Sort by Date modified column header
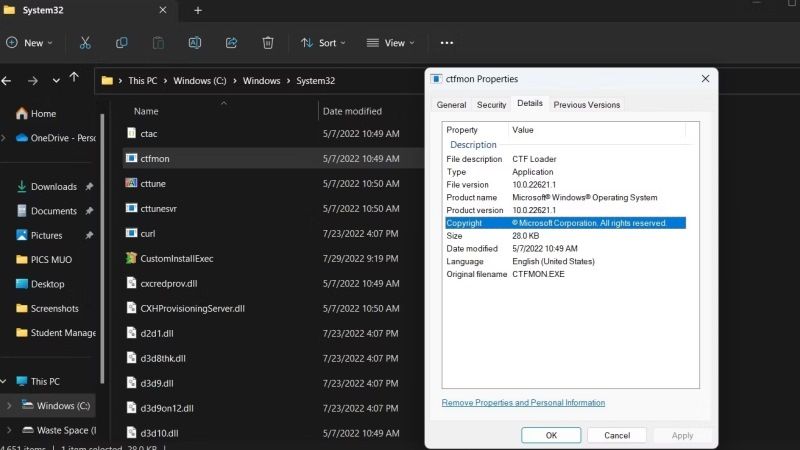 tap(352, 111)
